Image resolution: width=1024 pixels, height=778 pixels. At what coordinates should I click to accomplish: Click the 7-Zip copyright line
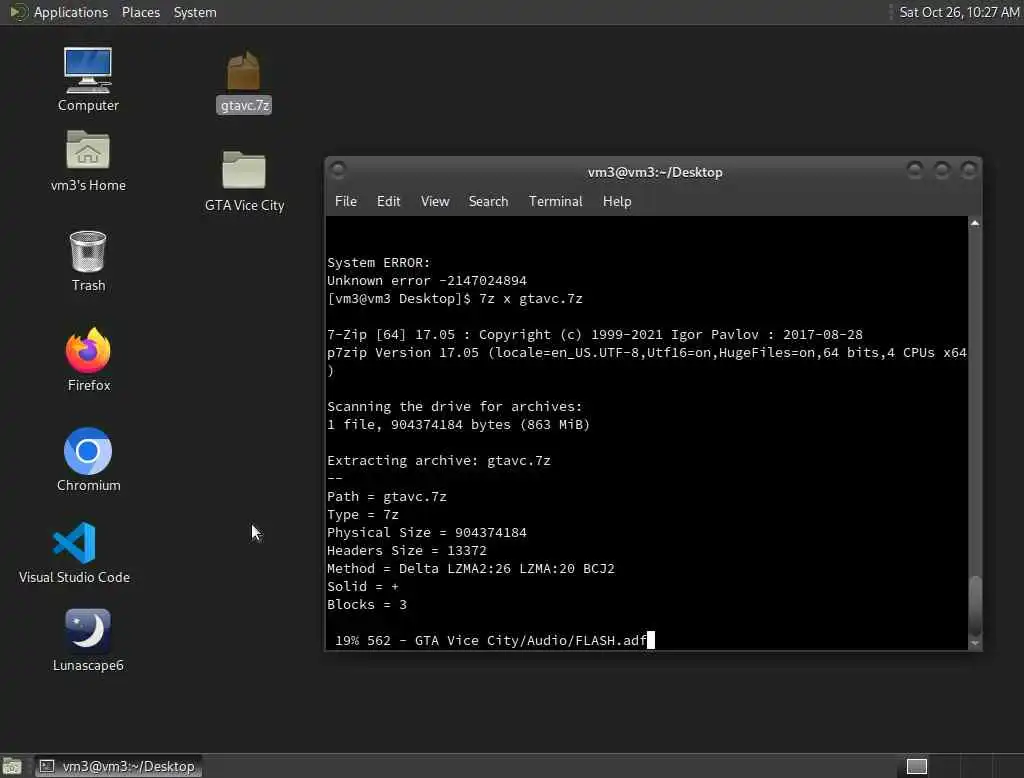tap(594, 334)
